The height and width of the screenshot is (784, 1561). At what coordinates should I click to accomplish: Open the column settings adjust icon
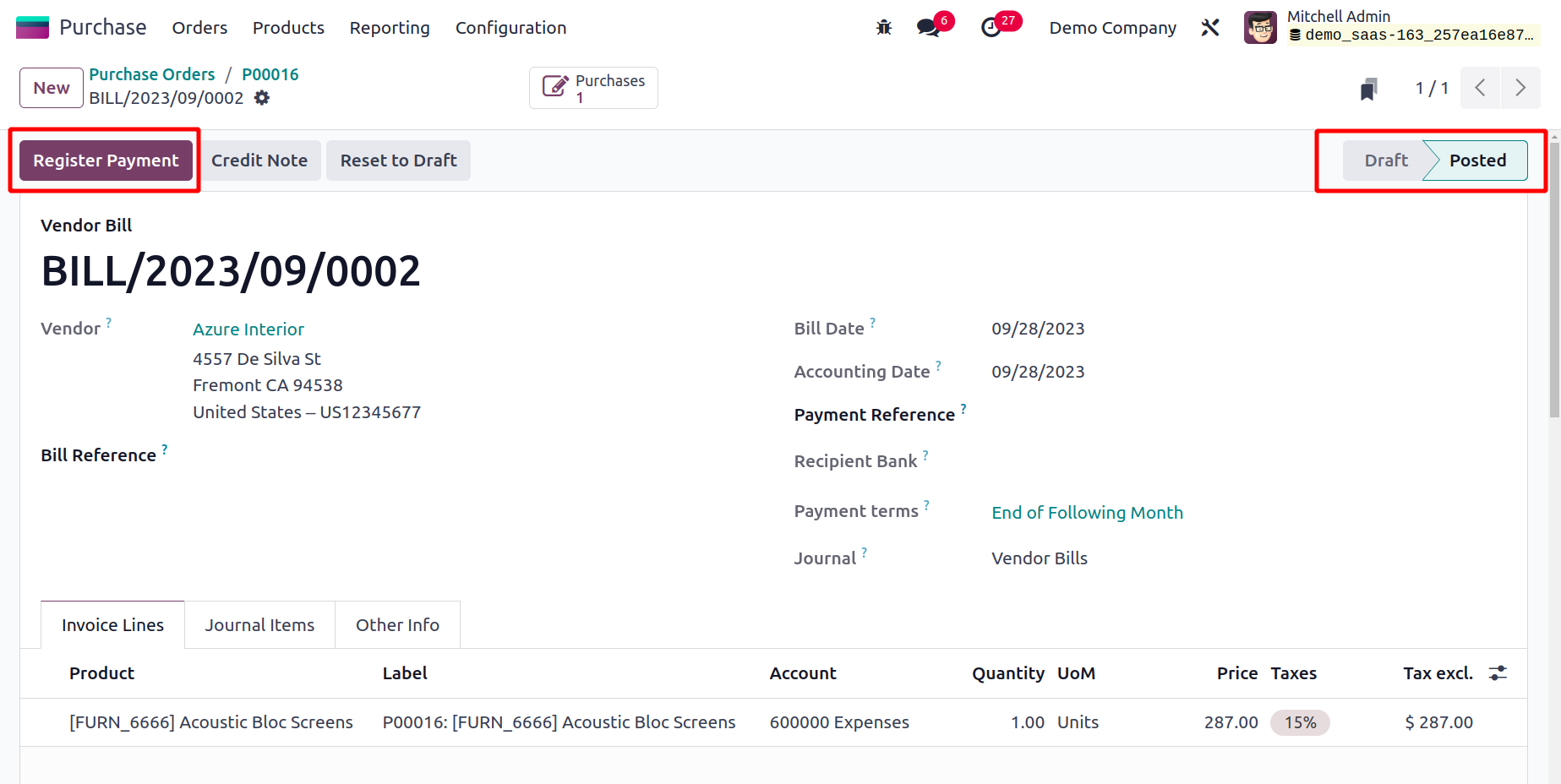tap(1498, 673)
